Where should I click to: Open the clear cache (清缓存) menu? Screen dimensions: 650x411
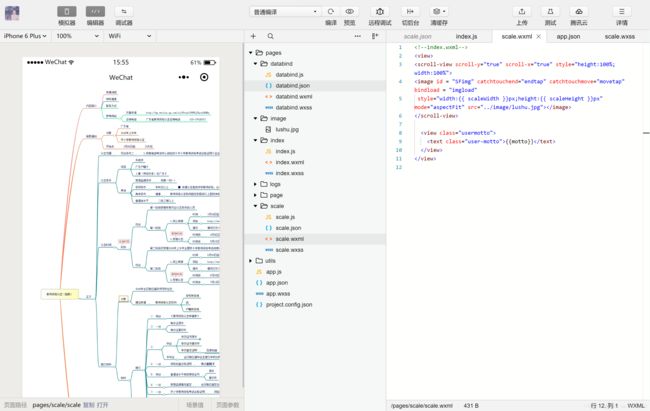click(439, 12)
